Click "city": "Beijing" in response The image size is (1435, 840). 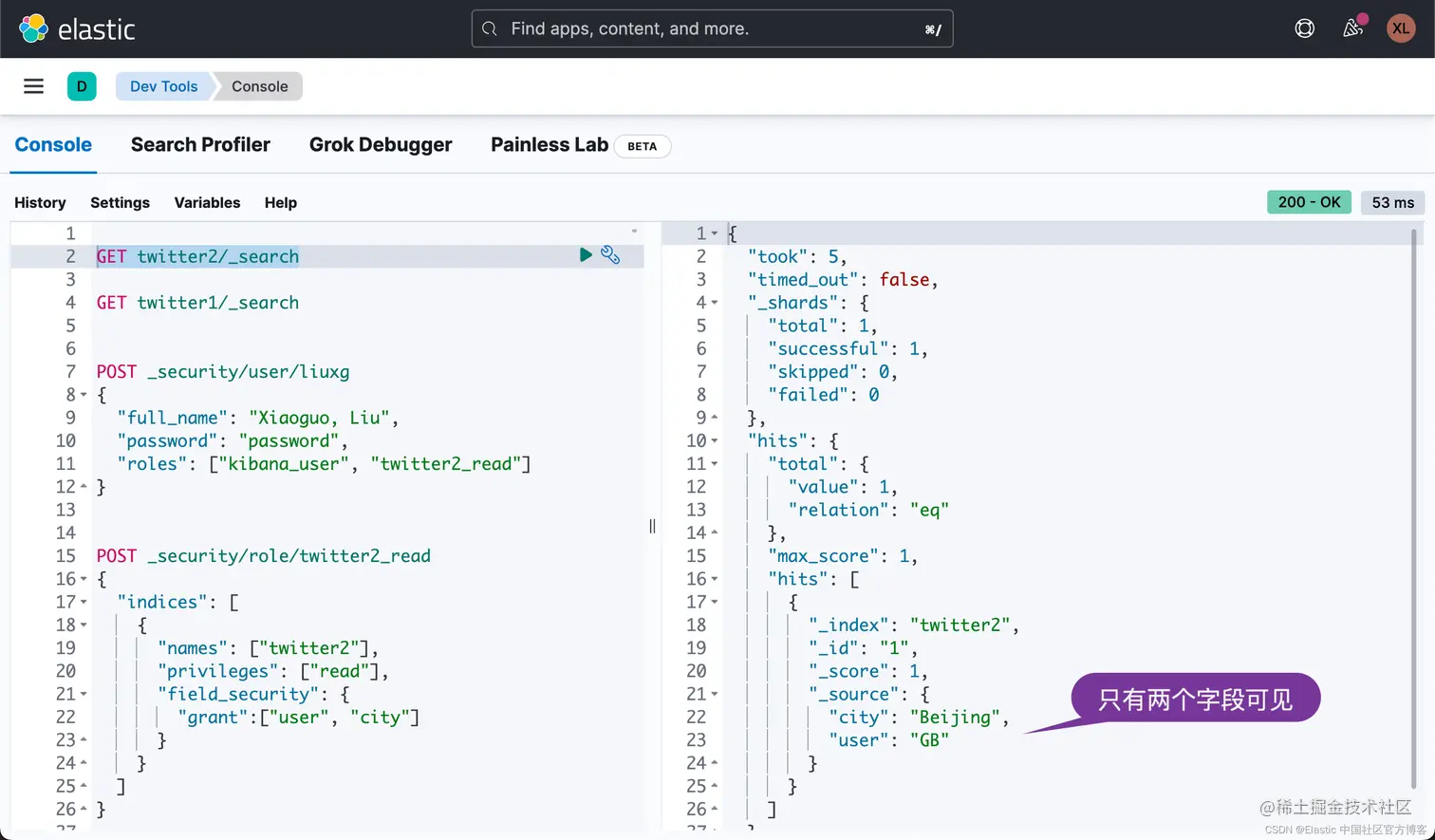pyautogui.click(x=919, y=718)
